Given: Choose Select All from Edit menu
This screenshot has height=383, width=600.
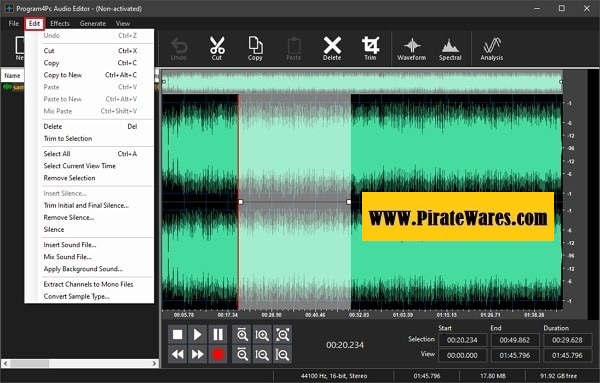Looking at the screenshot, I should click(90, 154).
